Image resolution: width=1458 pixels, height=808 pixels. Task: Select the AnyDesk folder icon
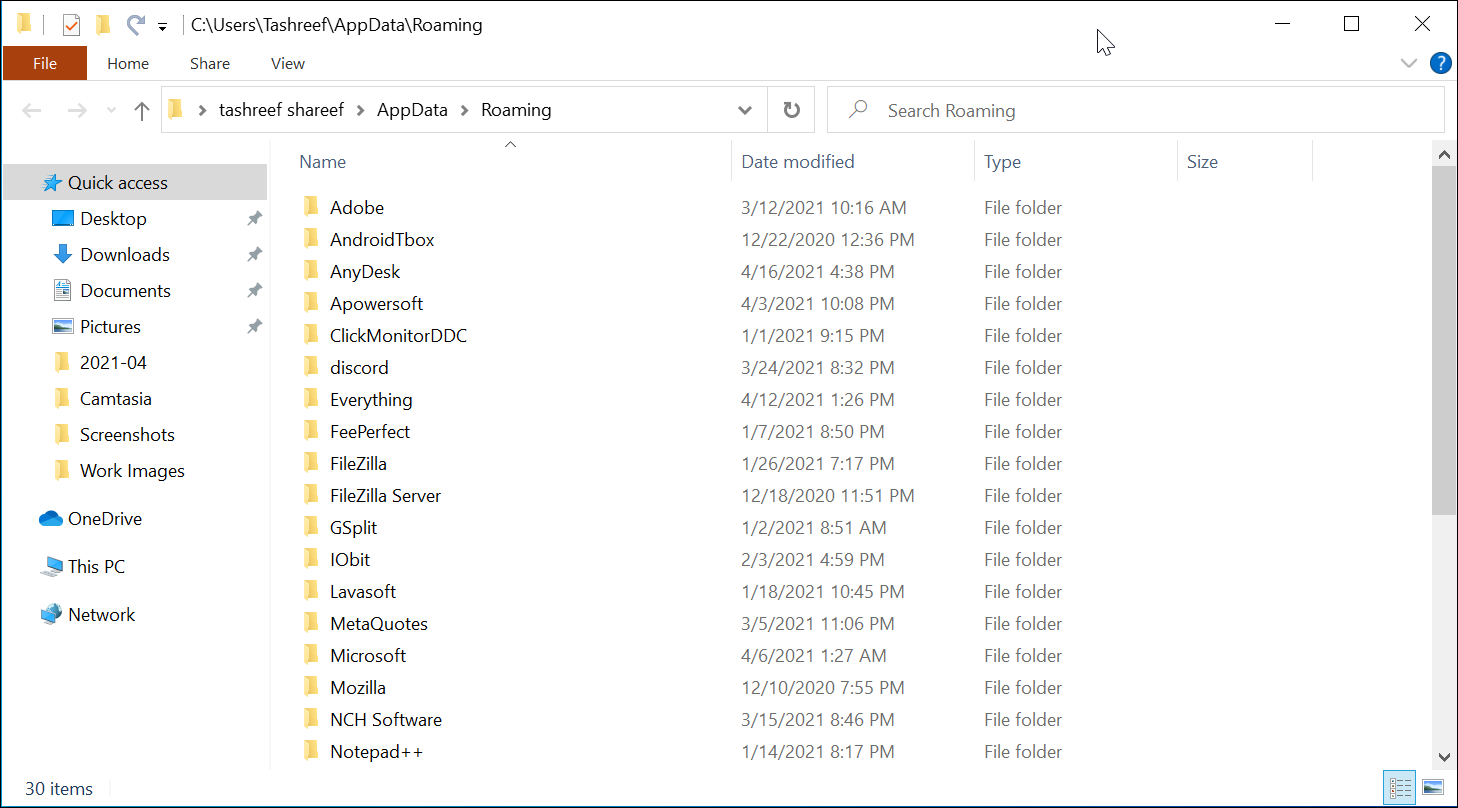(311, 271)
